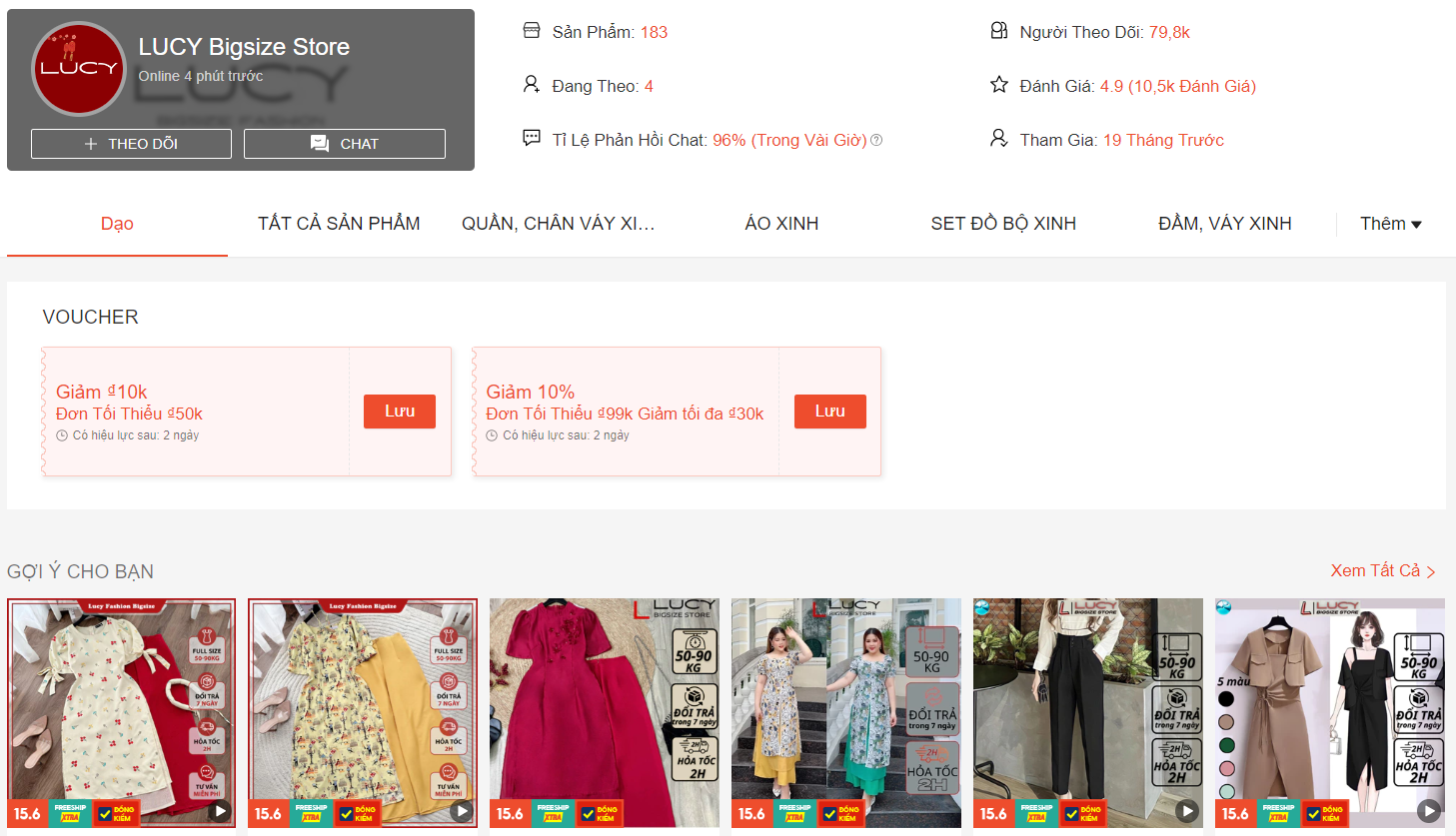Open the floral áo dài model product thumbnail

[x=846, y=713]
